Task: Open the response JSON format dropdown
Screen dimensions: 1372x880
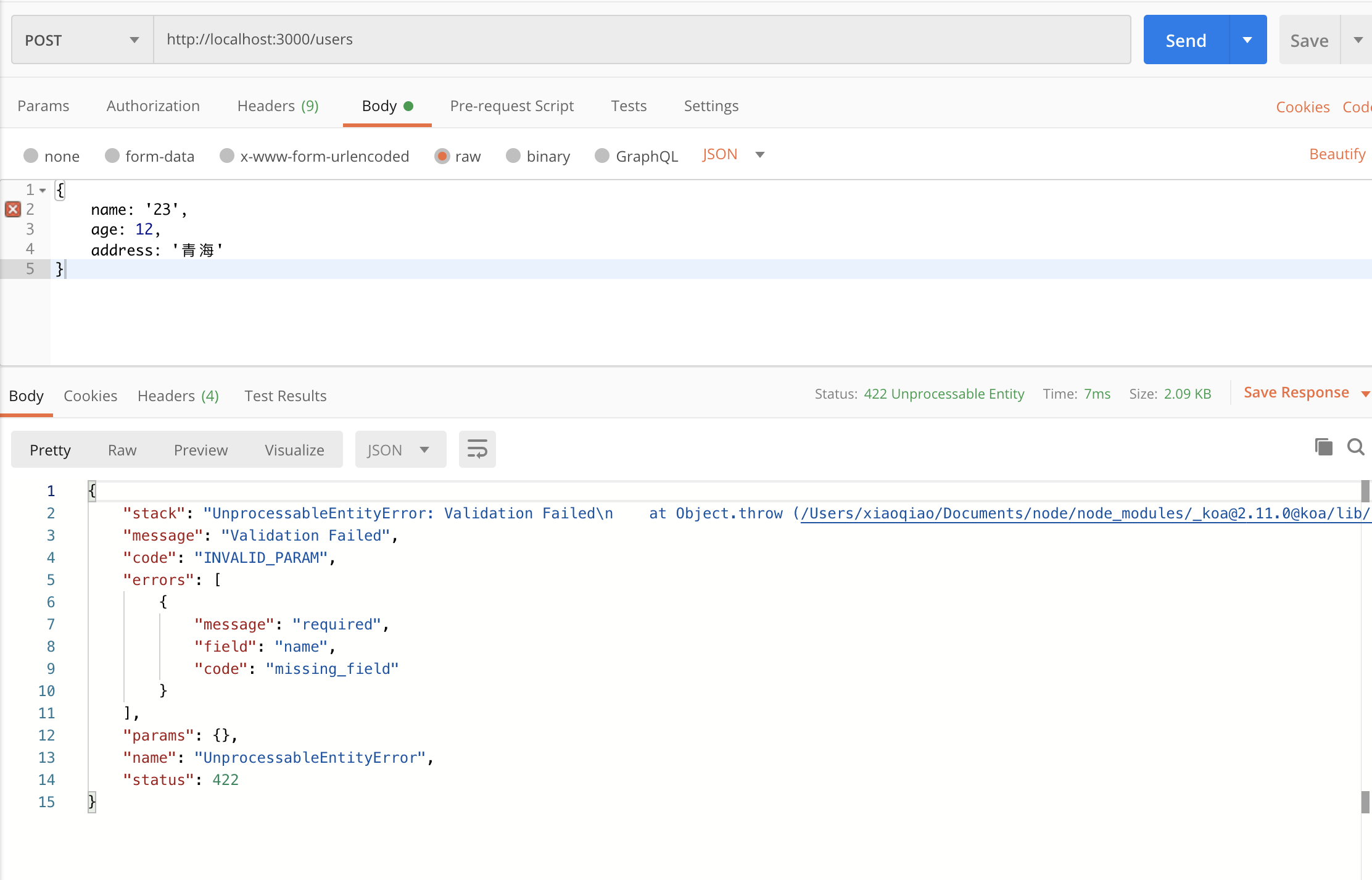Action: coord(400,449)
